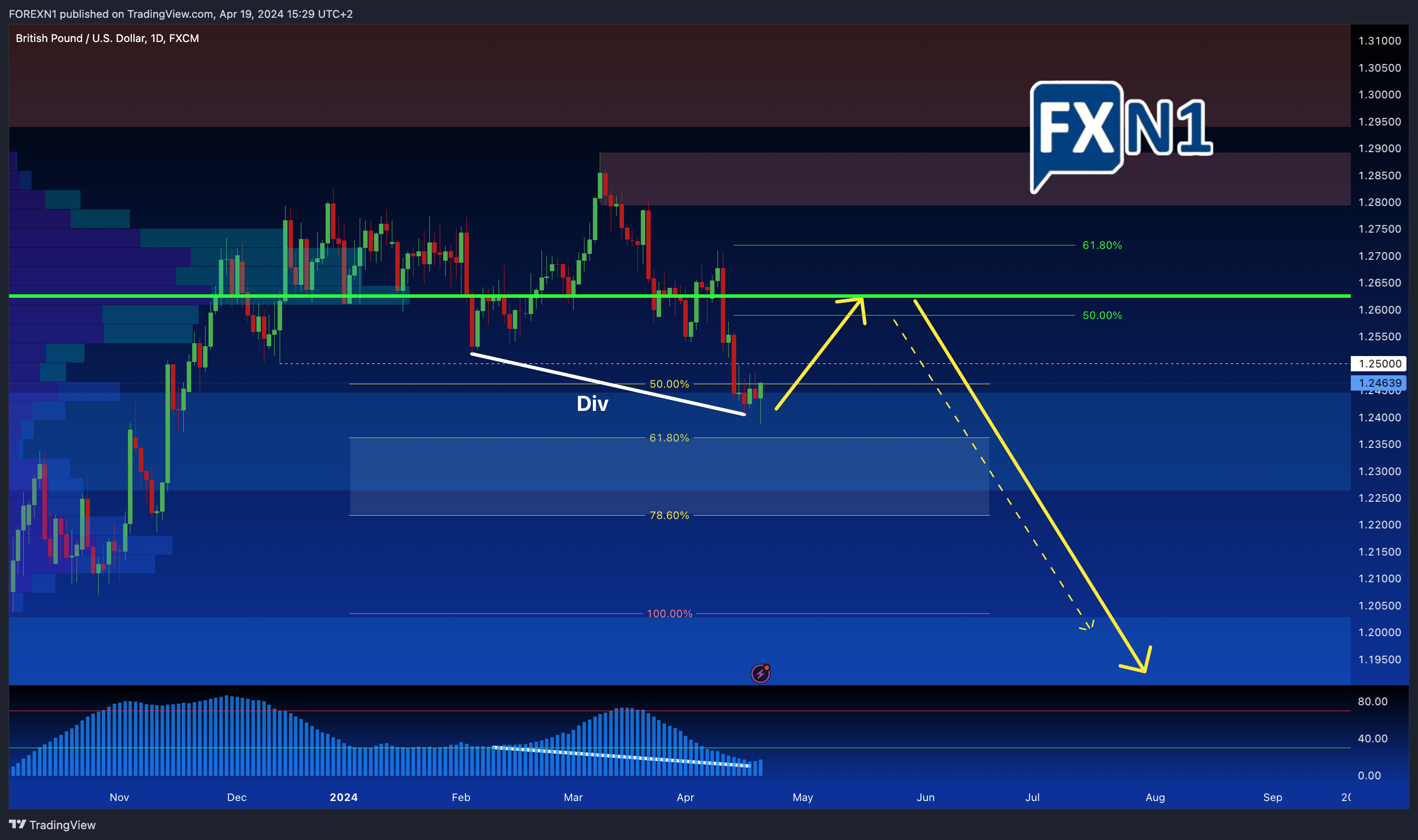1418x840 pixels.
Task: Click the Aug label on time axis
Action: pyautogui.click(x=1155, y=797)
